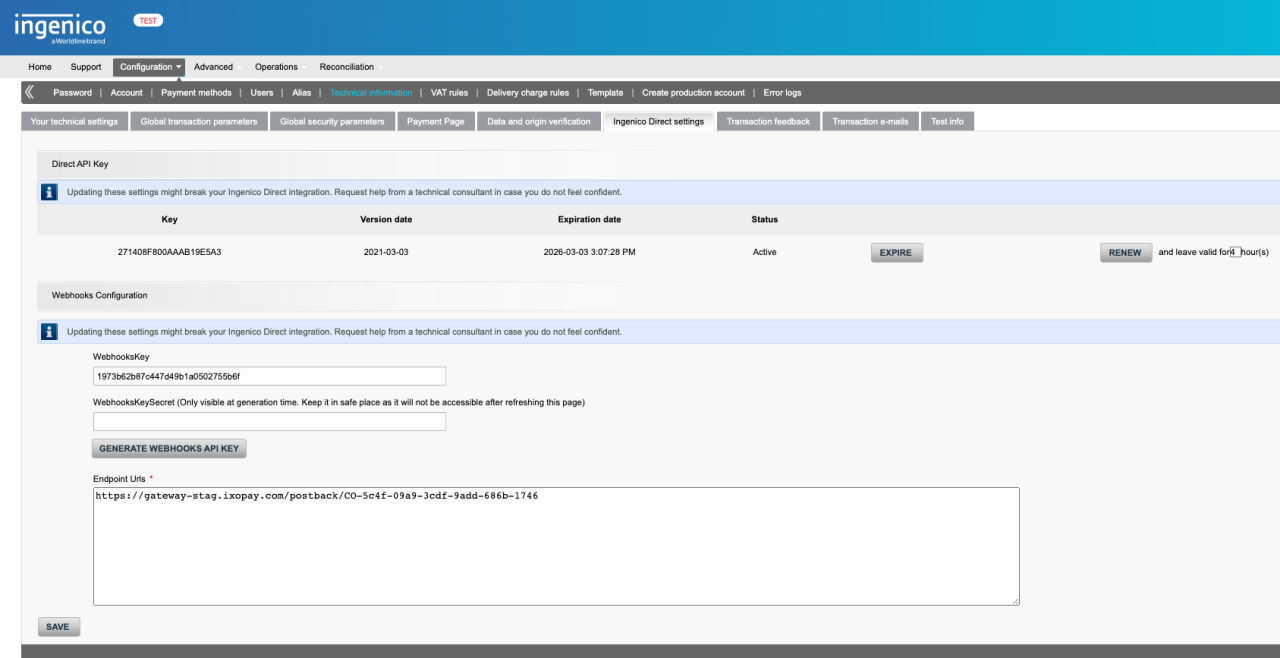Click the Ingenico logo
Screen dimensions: 1280x658
(x=59, y=26)
